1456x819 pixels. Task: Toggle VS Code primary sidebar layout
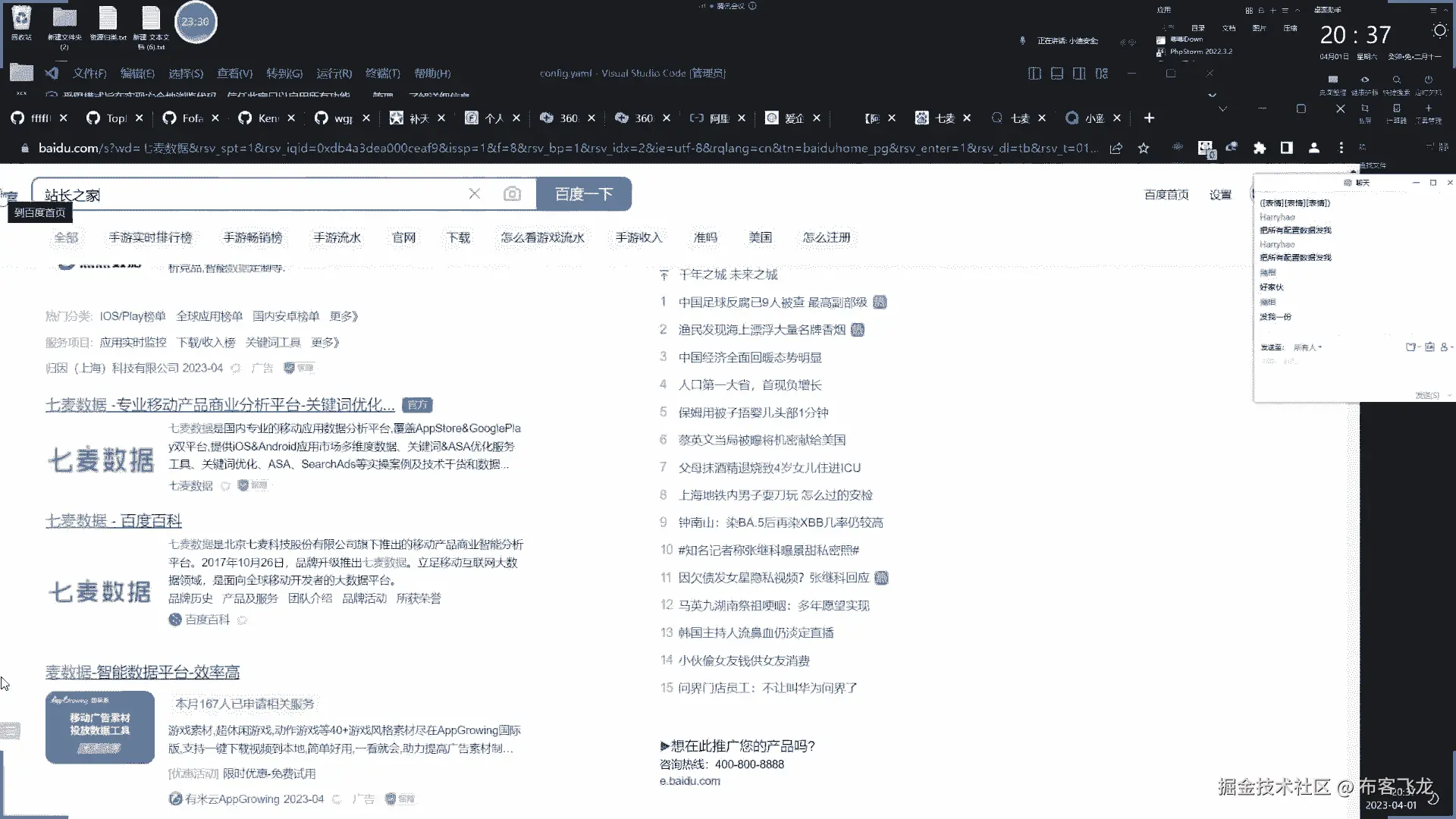[x=1034, y=74]
